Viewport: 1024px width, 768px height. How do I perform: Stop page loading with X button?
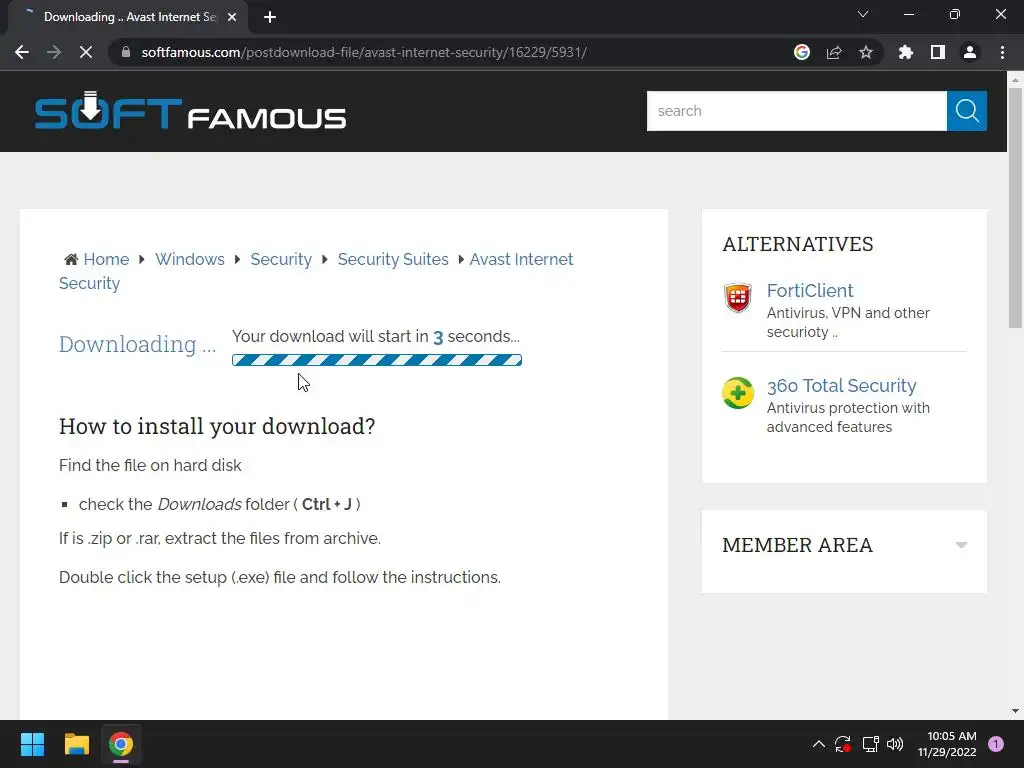(86, 52)
